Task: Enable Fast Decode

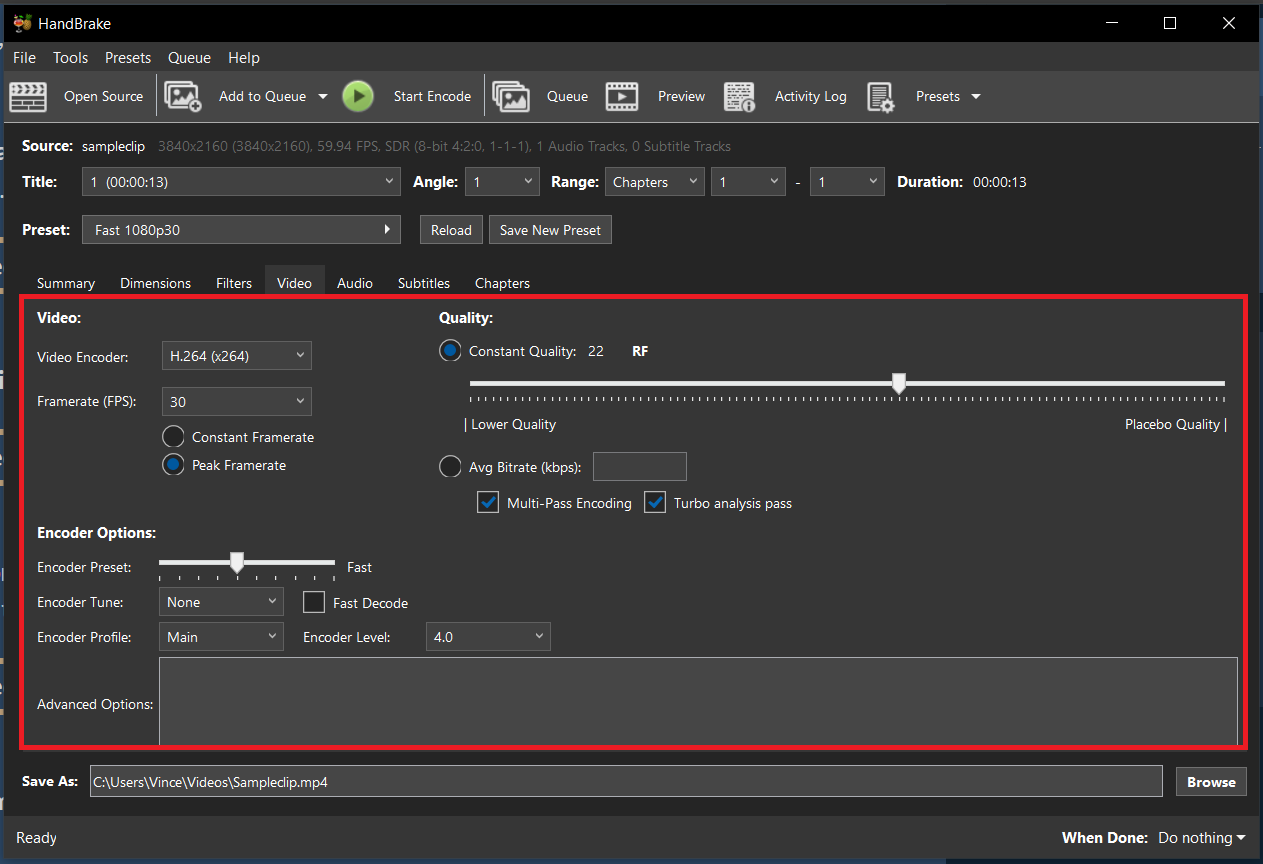Action: (x=314, y=602)
